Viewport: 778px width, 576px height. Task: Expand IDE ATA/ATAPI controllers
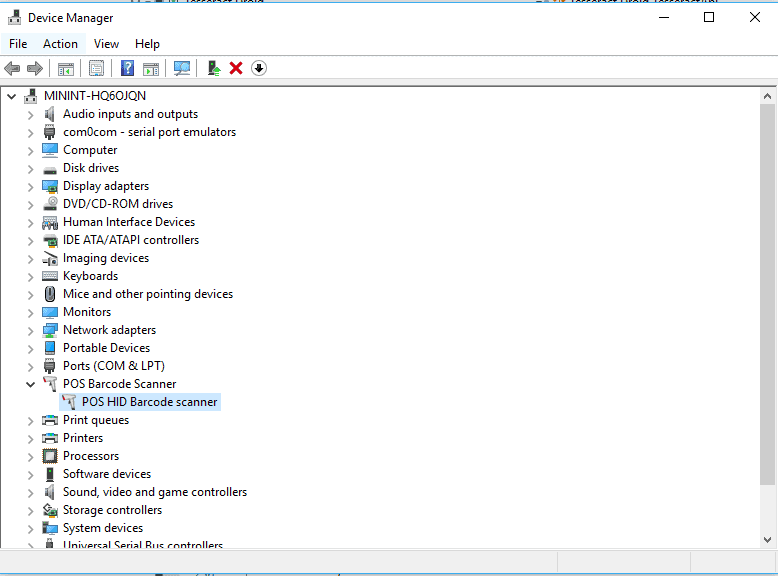coord(30,241)
